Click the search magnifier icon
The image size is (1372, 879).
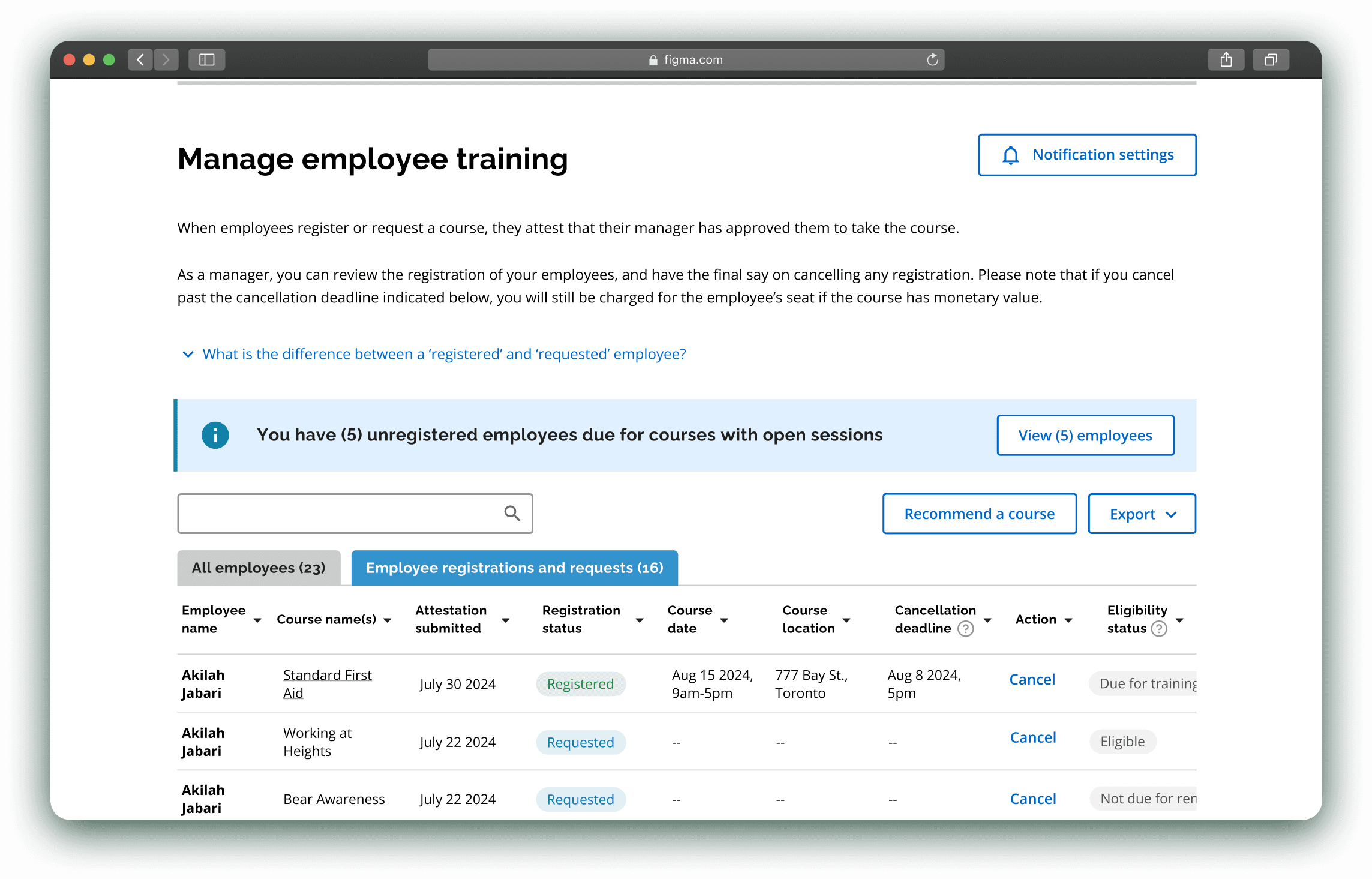[511, 513]
